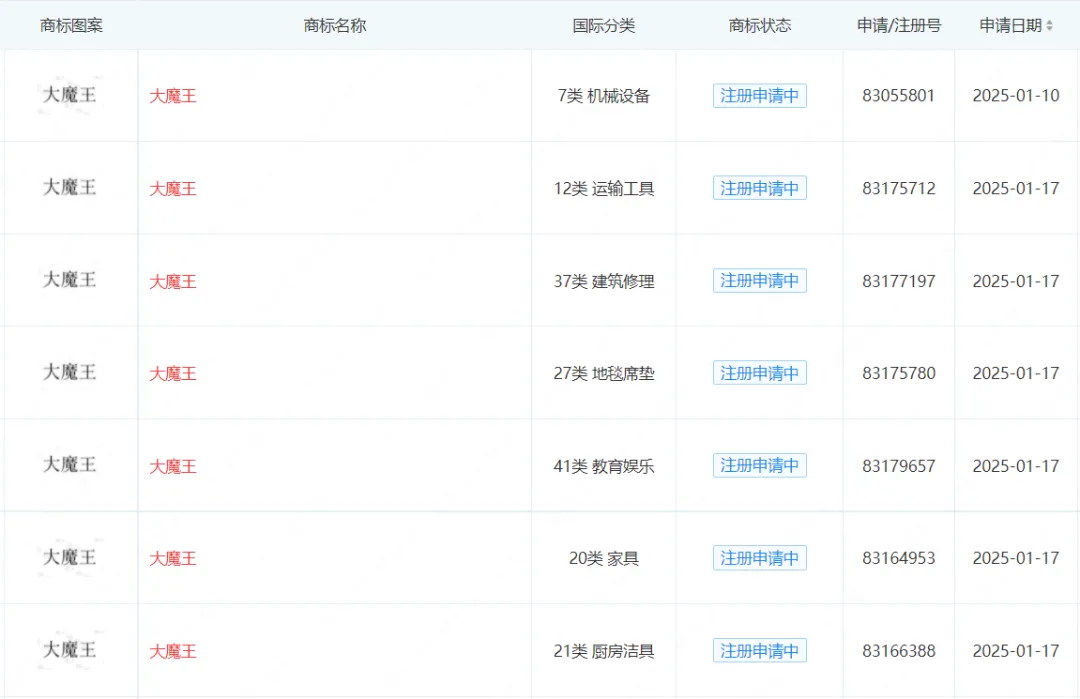Sort by 申请日期 using the sort arrows
Viewport: 1080px width, 699px height.
(1049, 25)
